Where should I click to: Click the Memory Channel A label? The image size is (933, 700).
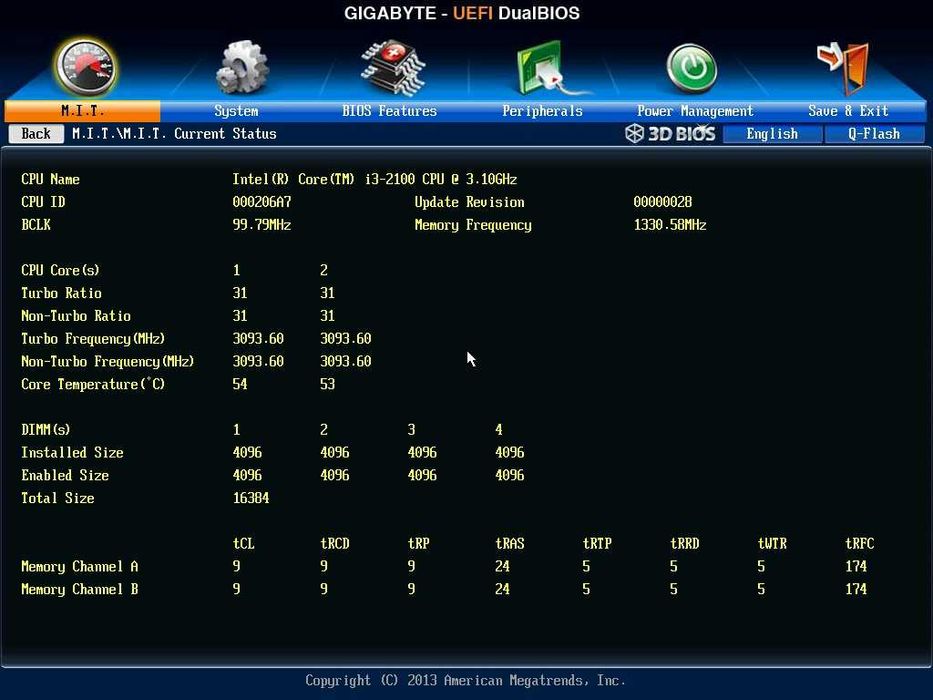80,567
